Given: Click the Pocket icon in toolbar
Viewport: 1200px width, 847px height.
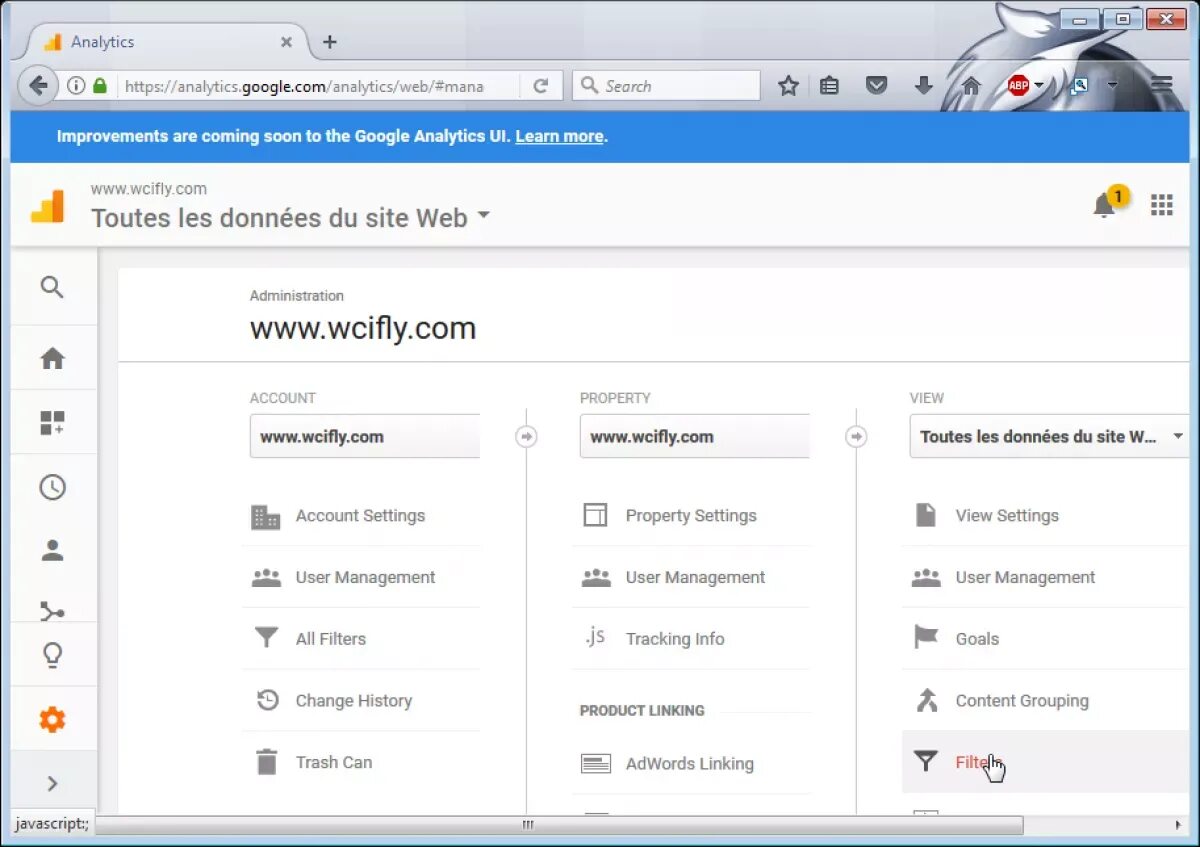Looking at the screenshot, I should pyautogui.click(x=876, y=86).
